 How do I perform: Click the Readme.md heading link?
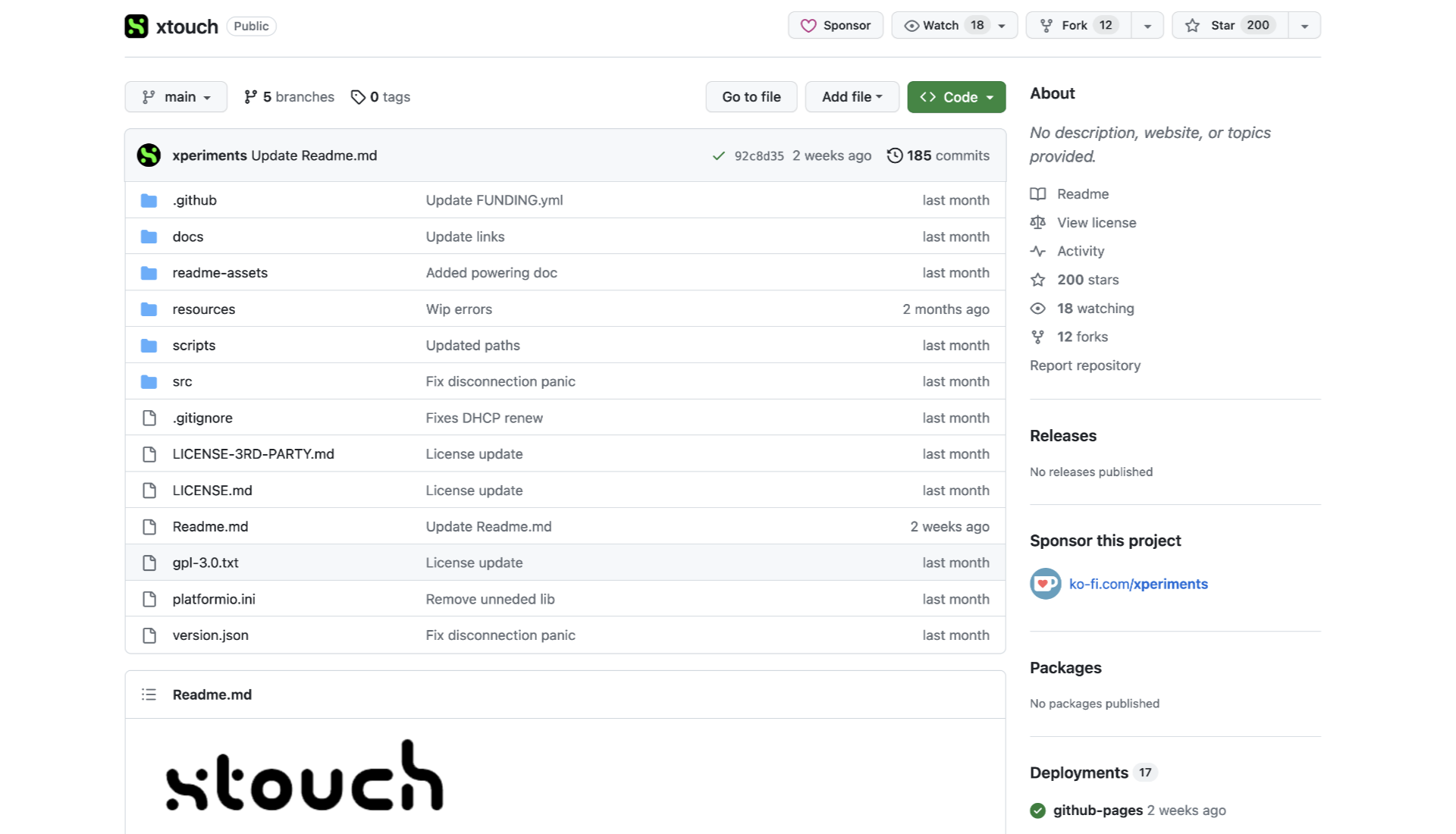tap(212, 694)
